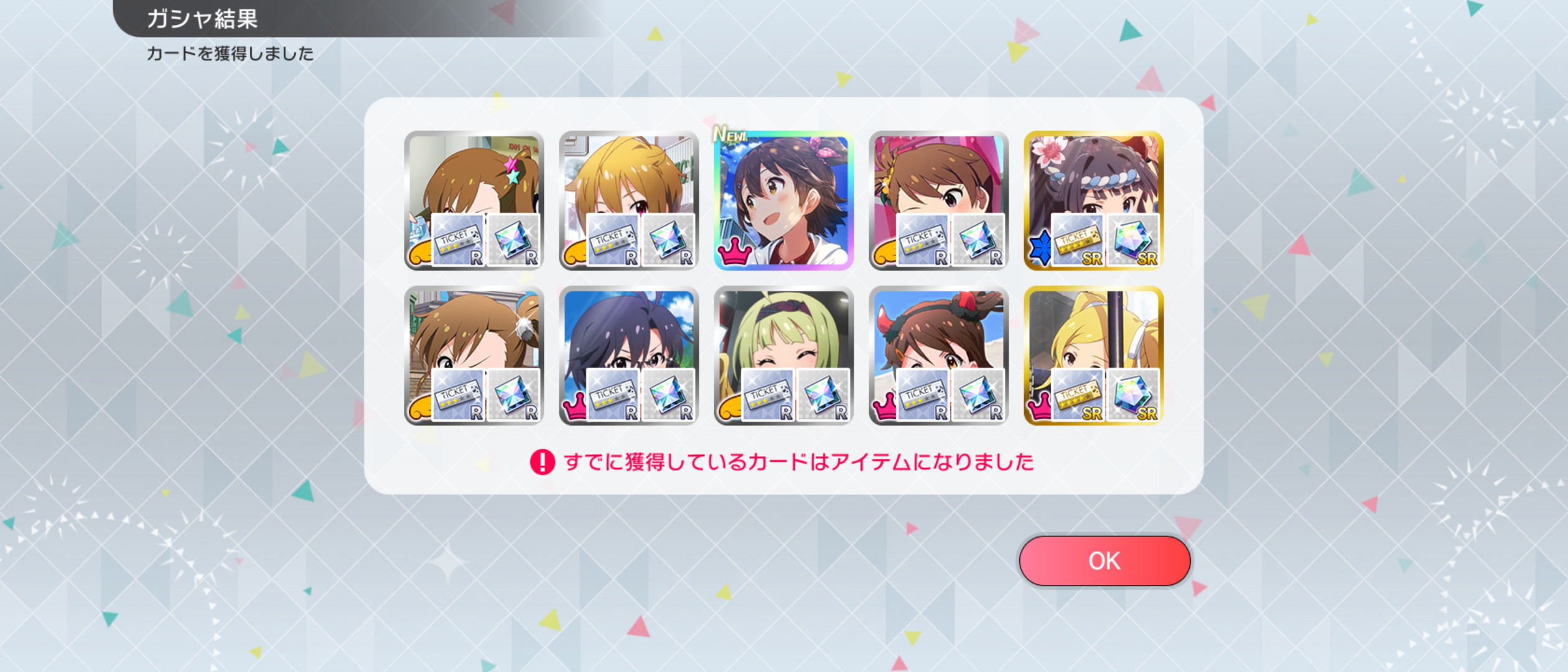Click the SR gem on blonde ponytail card
The image size is (1568, 672).
(x=1133, y=396)
